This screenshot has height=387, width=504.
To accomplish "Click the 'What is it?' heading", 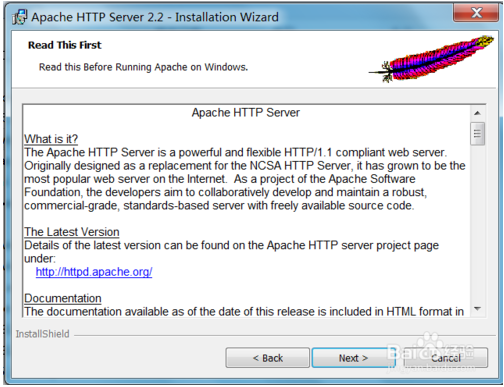I will [51, 139].
